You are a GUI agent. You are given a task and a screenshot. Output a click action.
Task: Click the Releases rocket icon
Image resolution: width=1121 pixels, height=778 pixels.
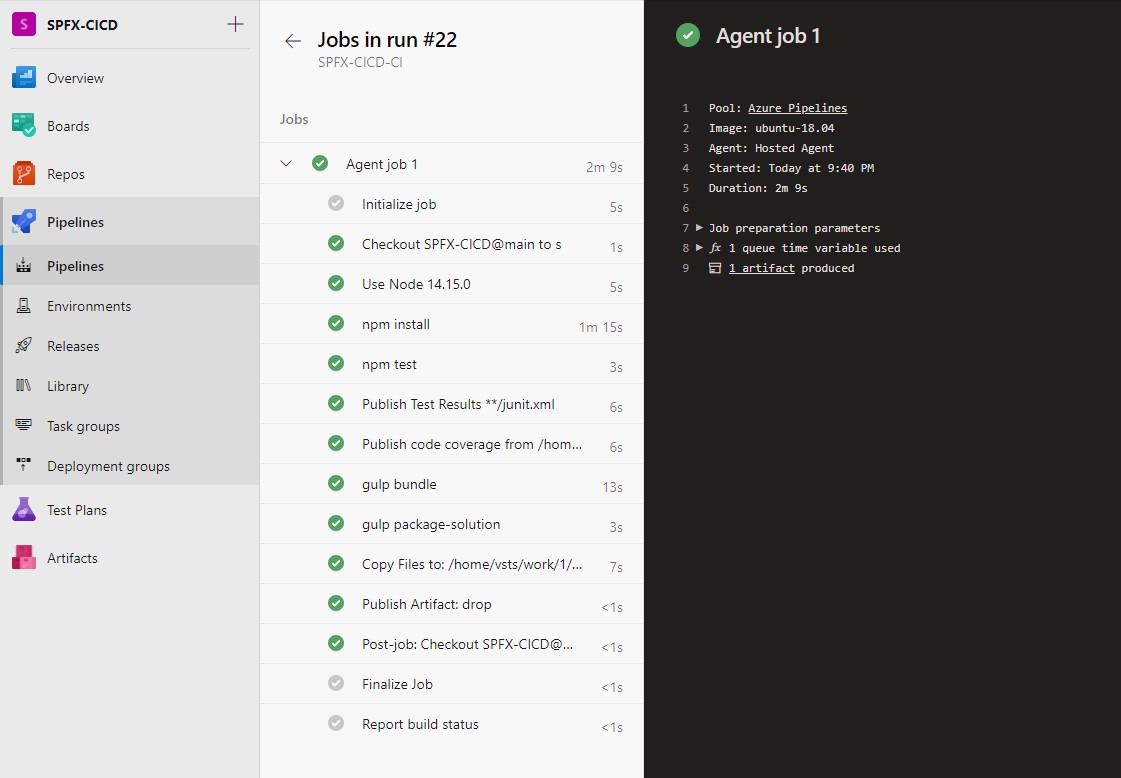coord(24,346)
